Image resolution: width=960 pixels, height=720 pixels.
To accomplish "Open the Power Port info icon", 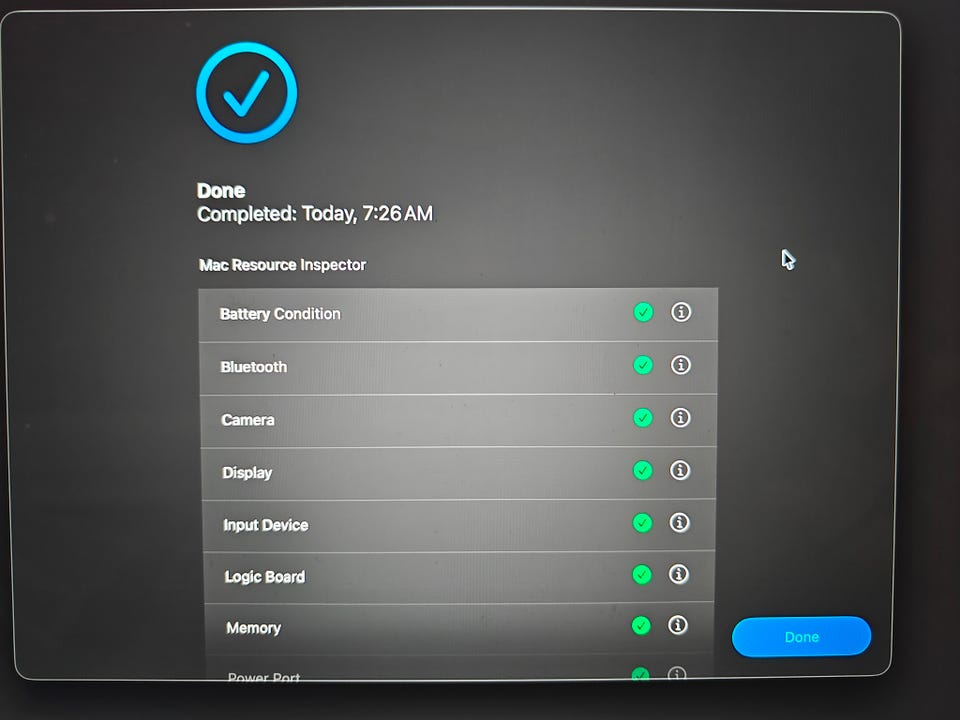I will pos(677,674).
